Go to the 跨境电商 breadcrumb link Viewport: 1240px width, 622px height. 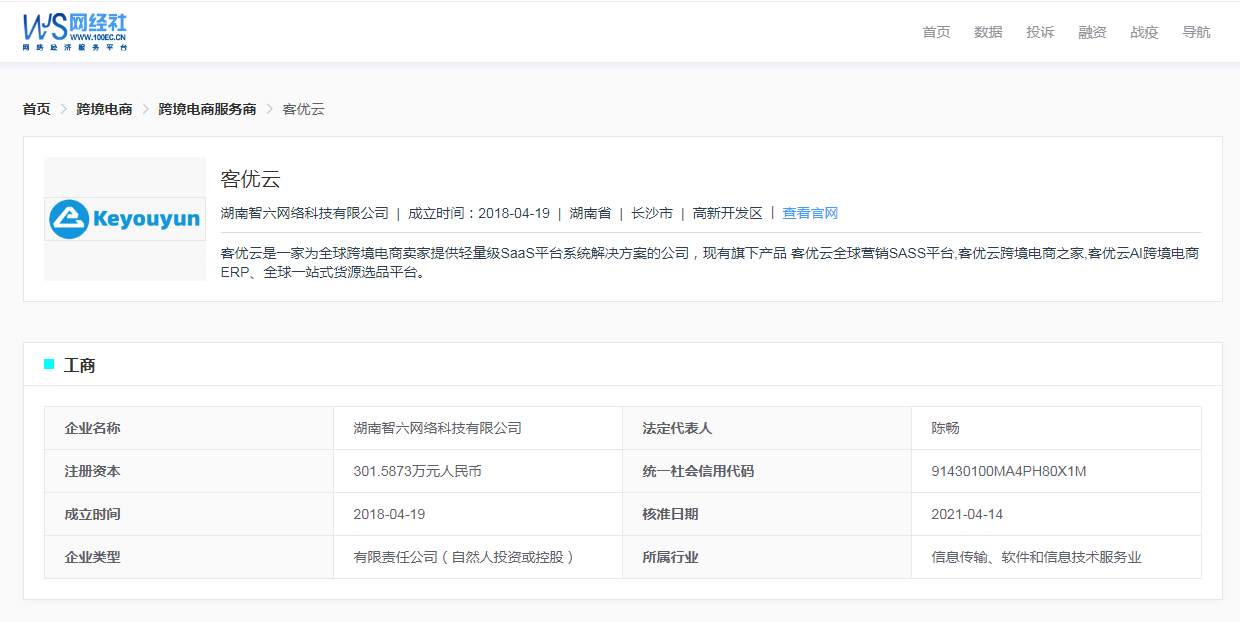[104, 109]
